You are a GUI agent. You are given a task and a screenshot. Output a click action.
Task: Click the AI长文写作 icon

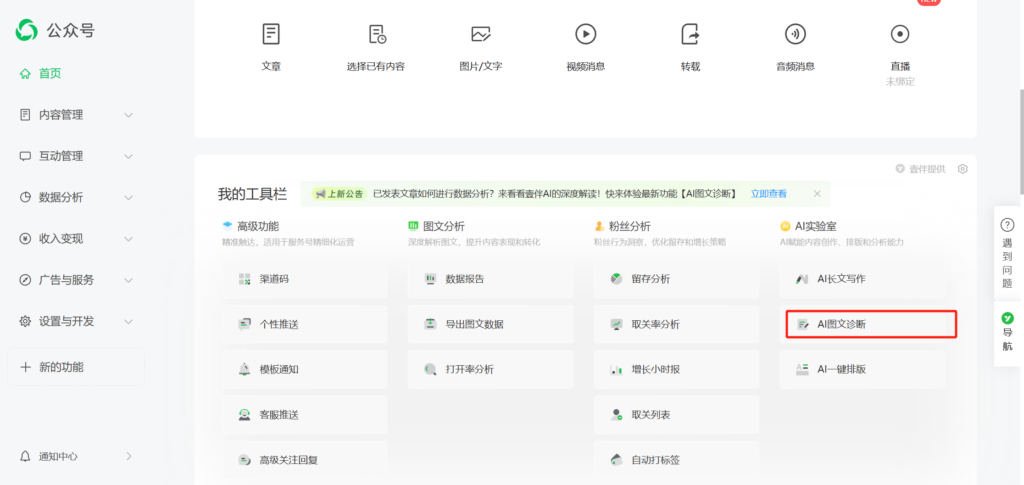(803, 279)
